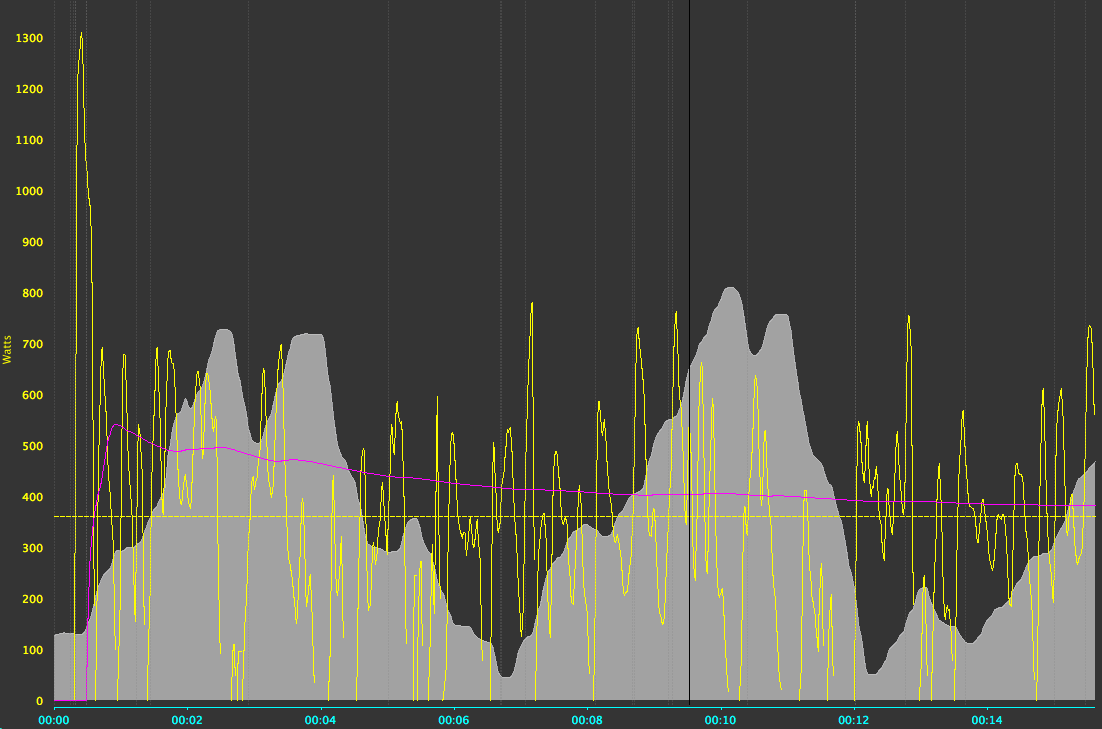Click the 00:12 time axis label
Image resolution: width=1102 pixels, height=729 pixels.
(x=854, y=719)
